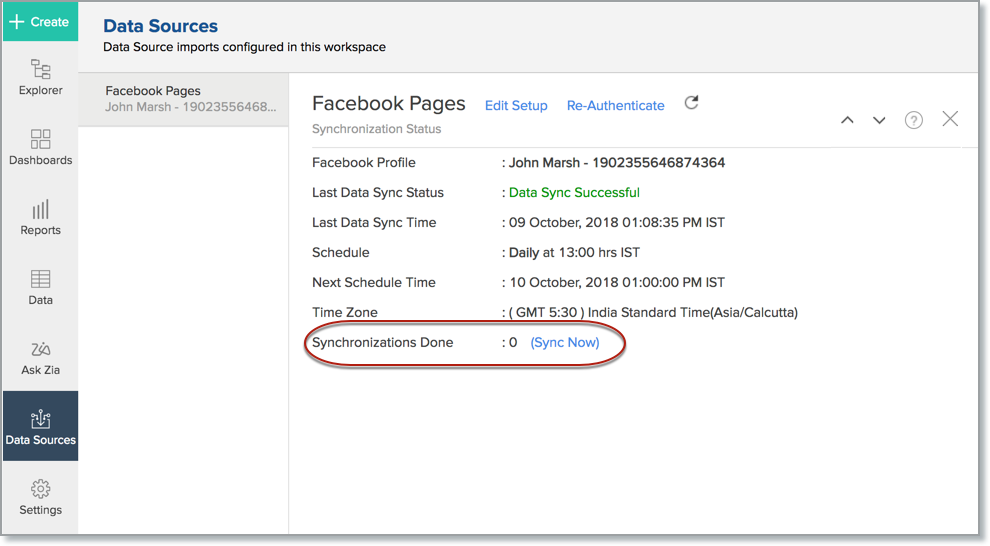The height and width of the screenshot is (546, 990).
Task: Click the Data Sources page heading
Action: (x=160, y=26)
